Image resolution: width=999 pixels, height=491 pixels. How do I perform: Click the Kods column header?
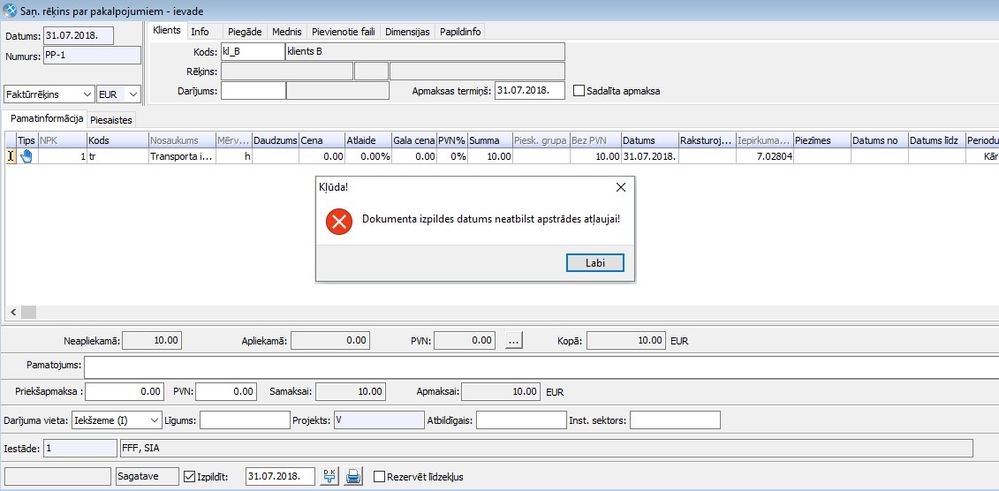pos(117,140)
